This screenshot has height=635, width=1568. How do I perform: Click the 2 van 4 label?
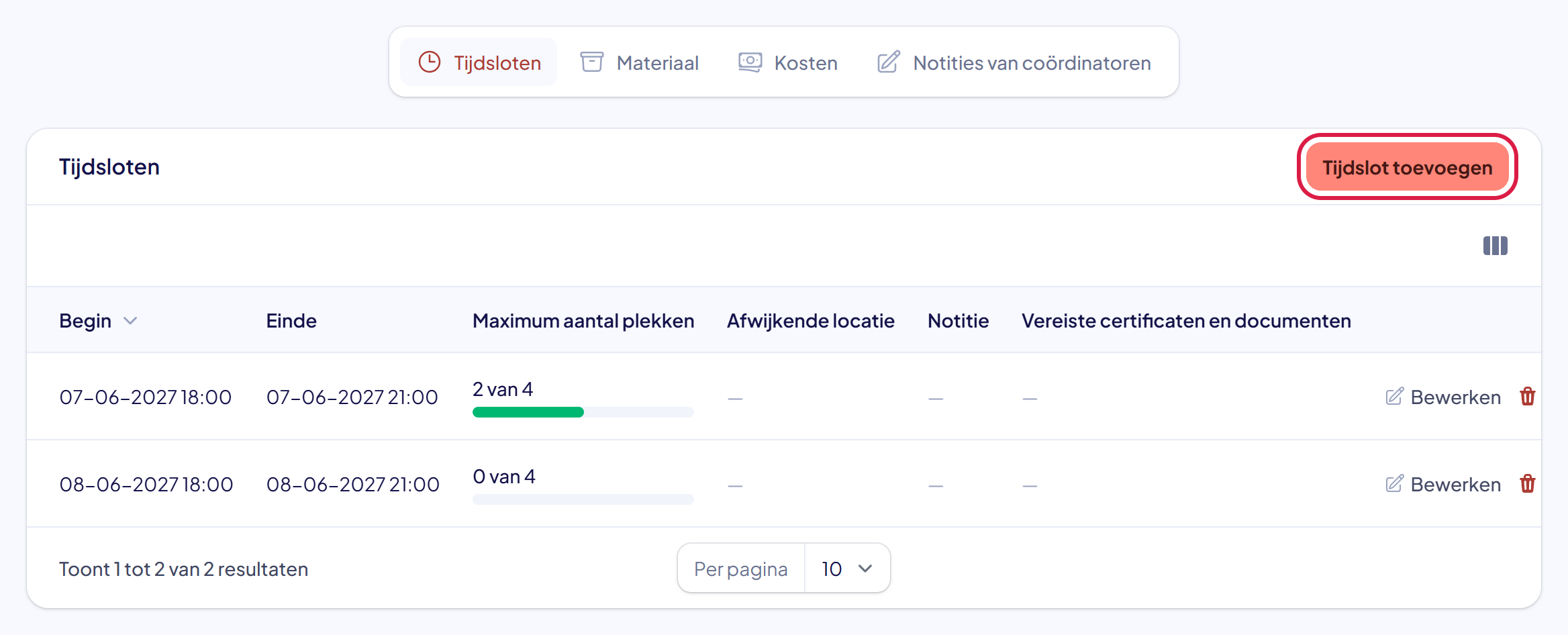tap(503, 389)
